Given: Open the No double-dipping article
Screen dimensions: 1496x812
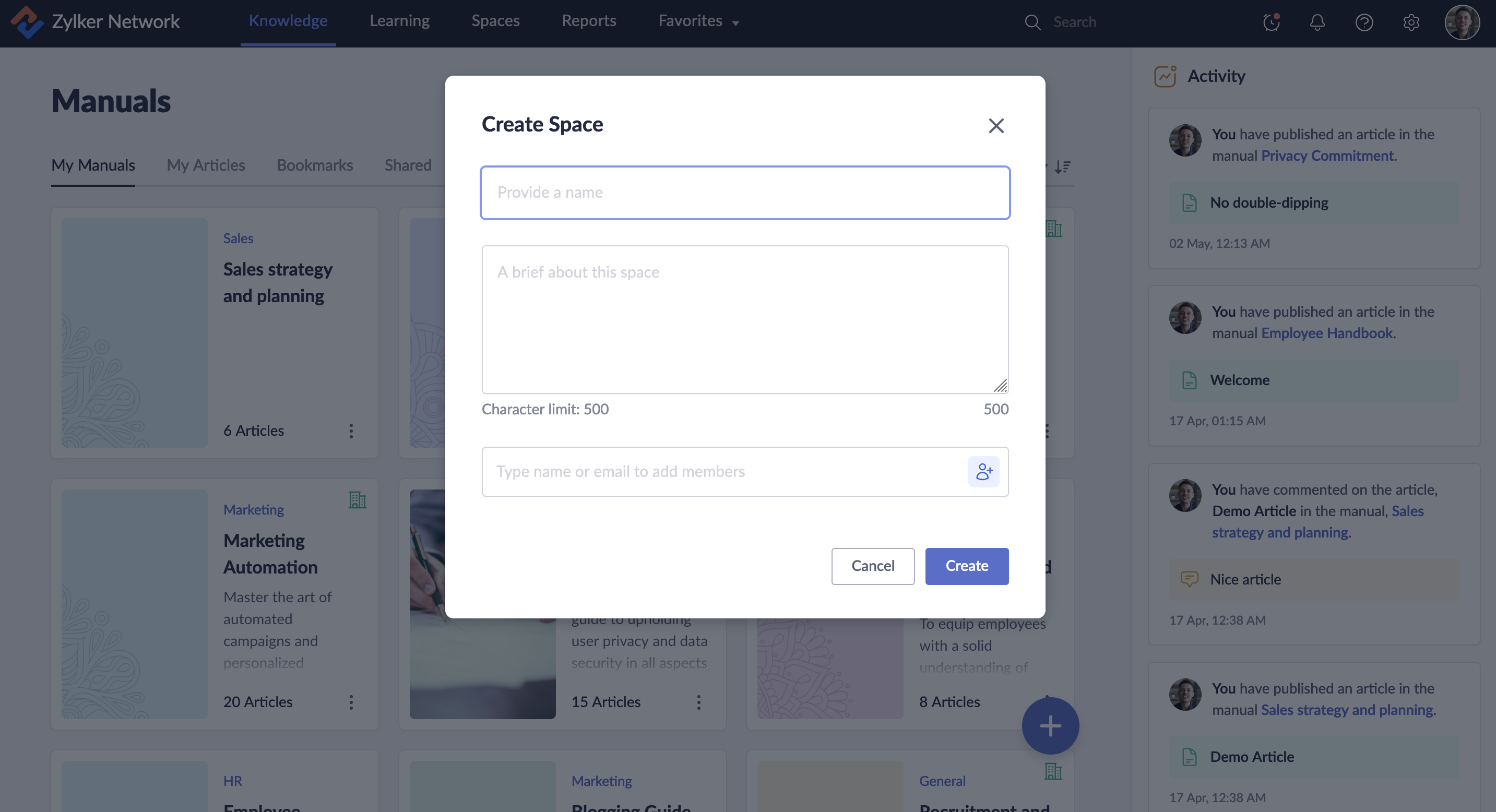Looking at the screenshot, I should click(x=1314, y=202).
